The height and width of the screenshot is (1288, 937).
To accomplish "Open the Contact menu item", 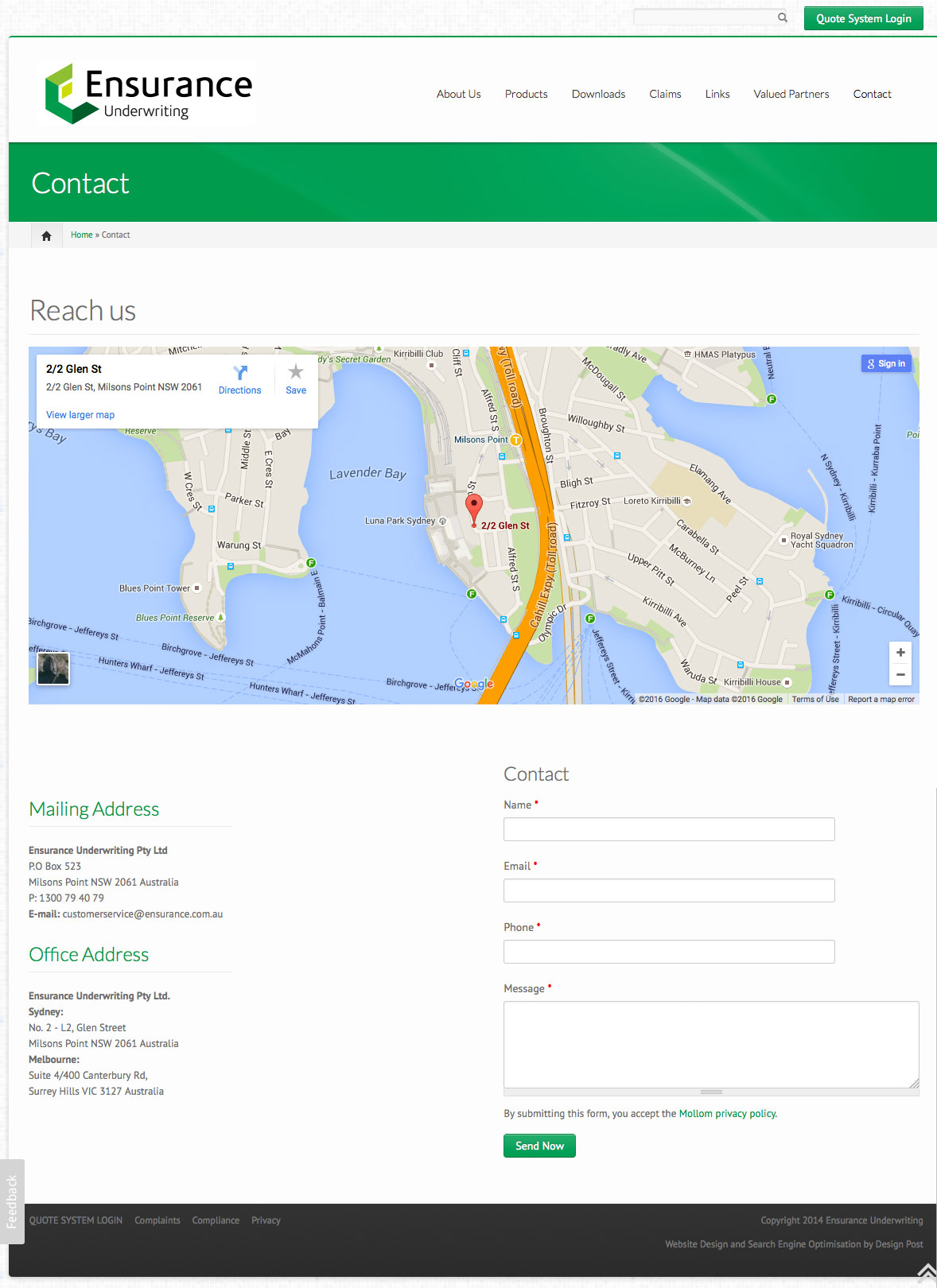I will pos(873,94).
